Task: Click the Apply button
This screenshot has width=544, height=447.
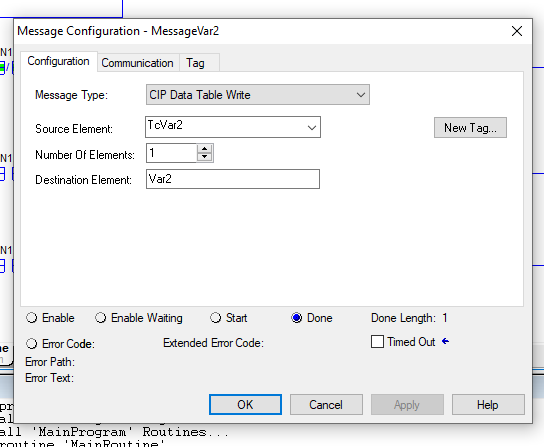Action: coord(407,405)
